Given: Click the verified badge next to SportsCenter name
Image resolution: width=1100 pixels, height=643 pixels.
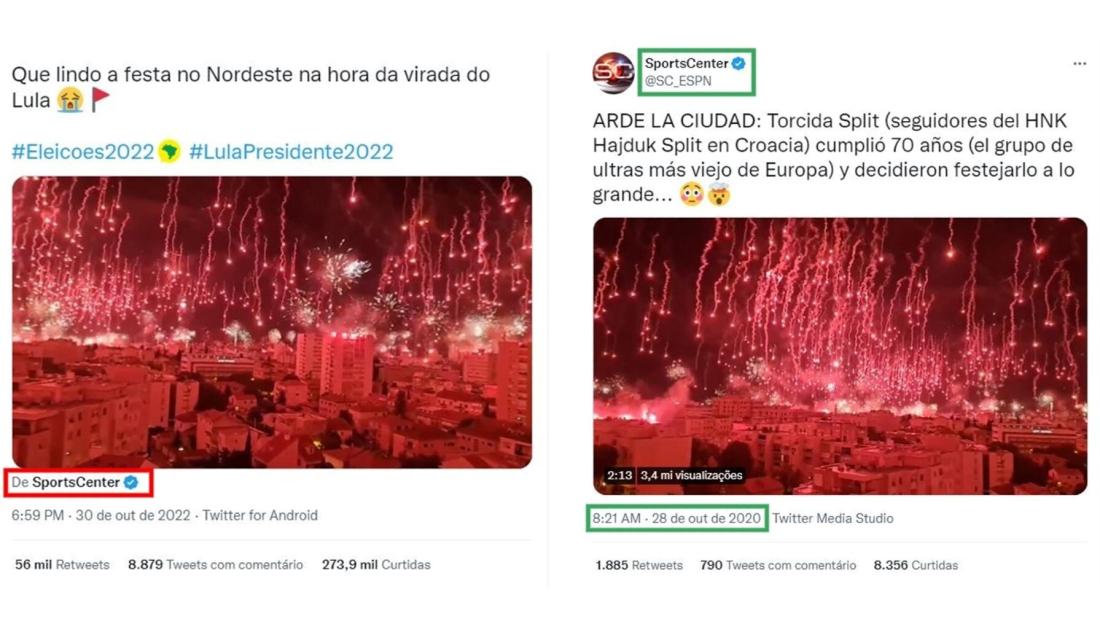Looking at the screenshot, I should tap(738, 63).
